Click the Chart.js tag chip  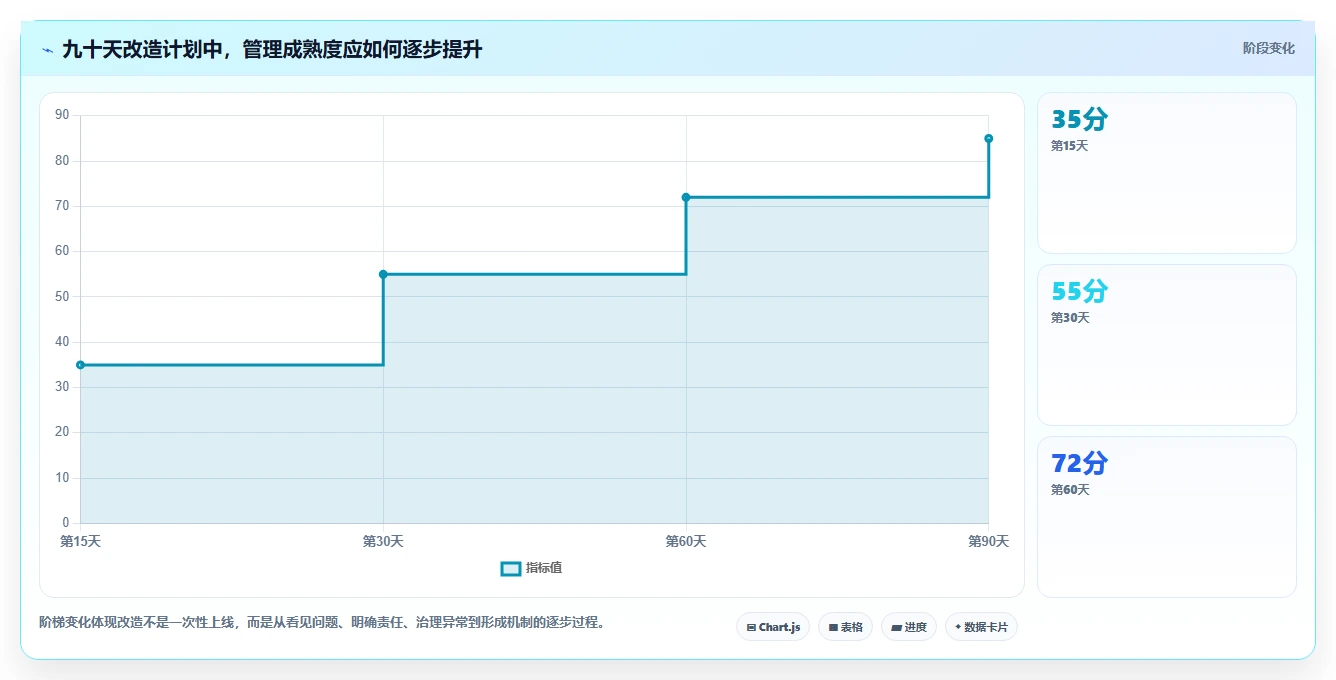(x=773, y=627)
